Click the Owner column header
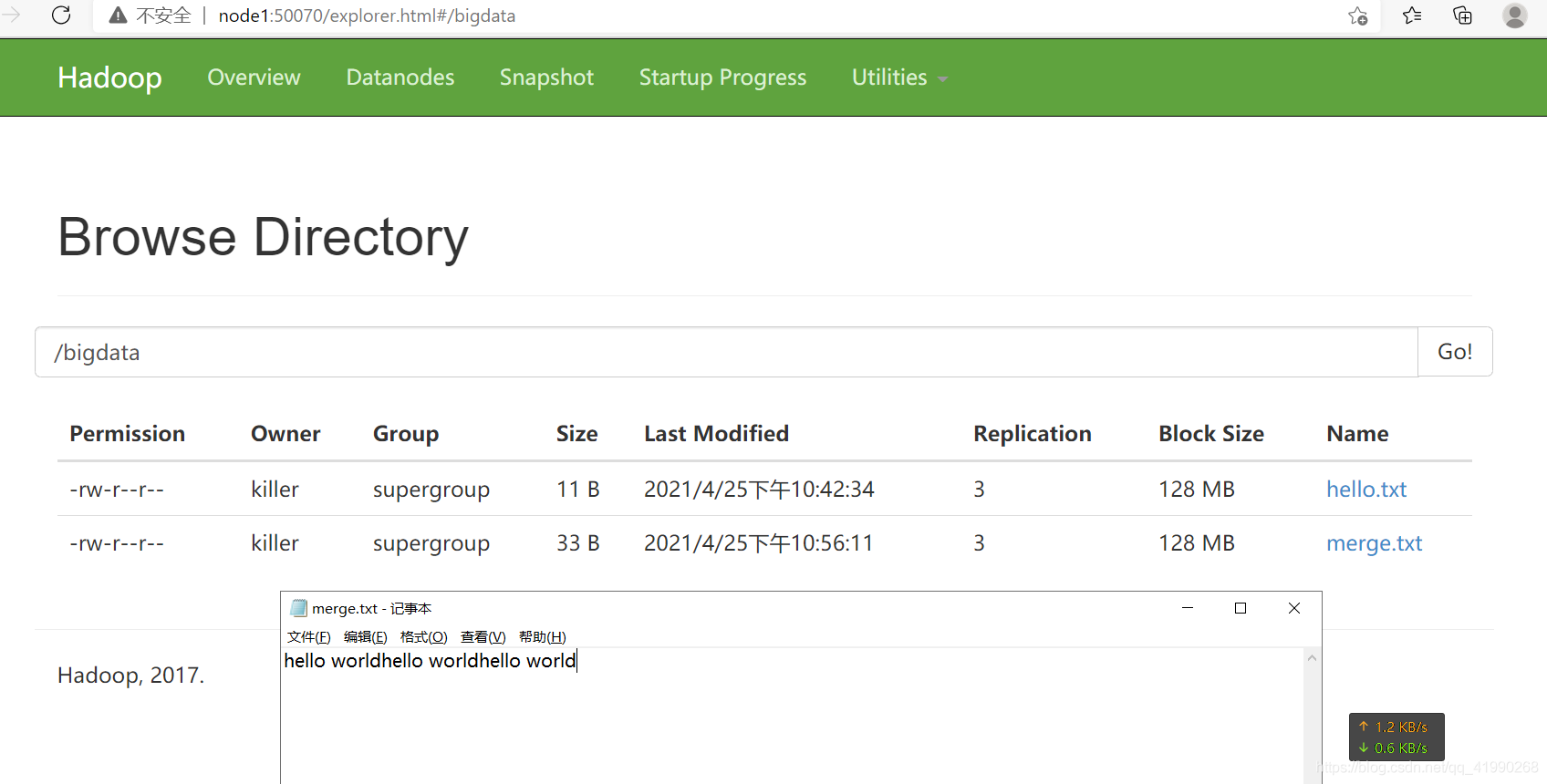The height and width of the screenshot is (784, 1547). click(286, 434)
